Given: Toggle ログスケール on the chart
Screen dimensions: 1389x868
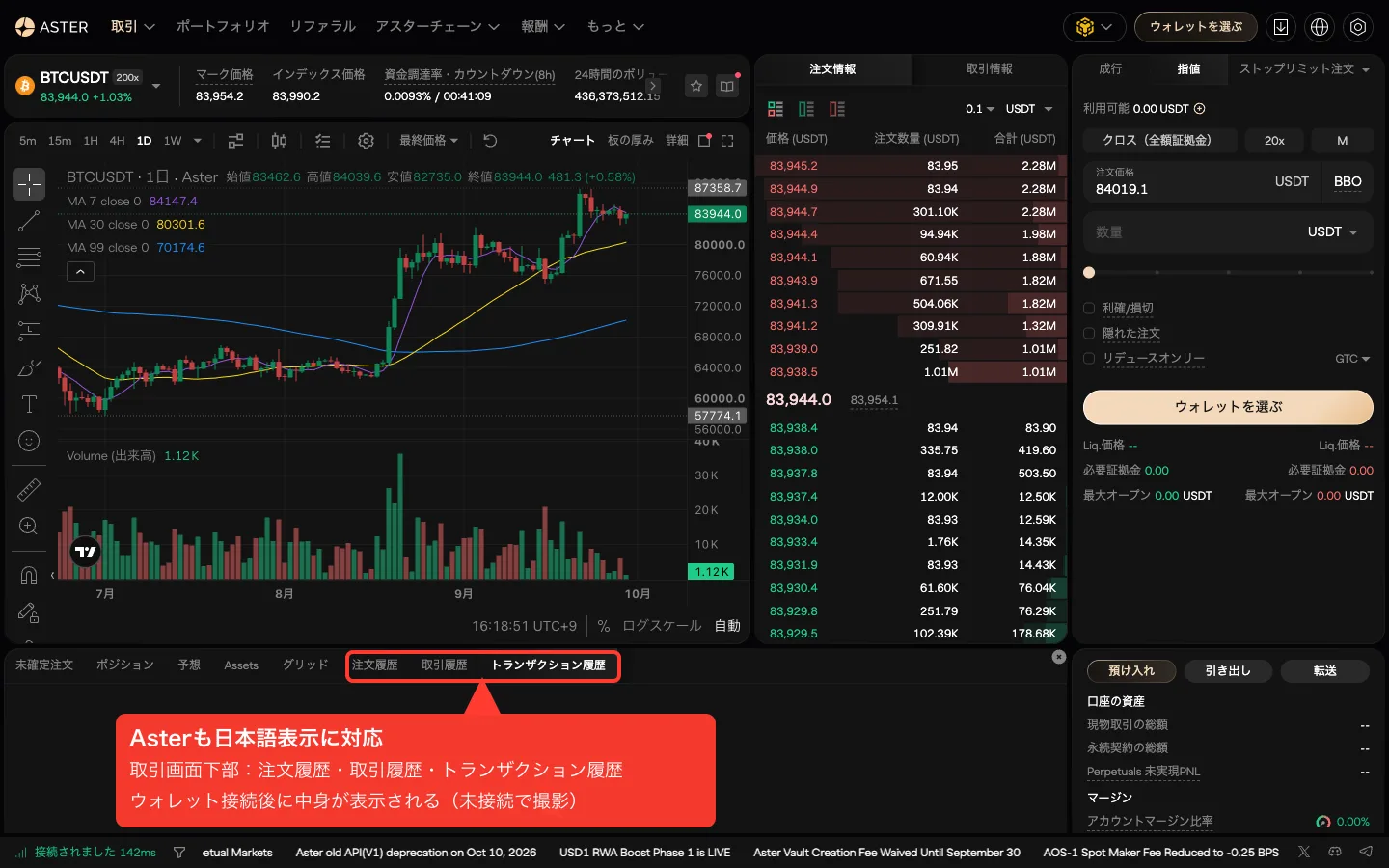Looking at the screenshot, I should (662, 626).
